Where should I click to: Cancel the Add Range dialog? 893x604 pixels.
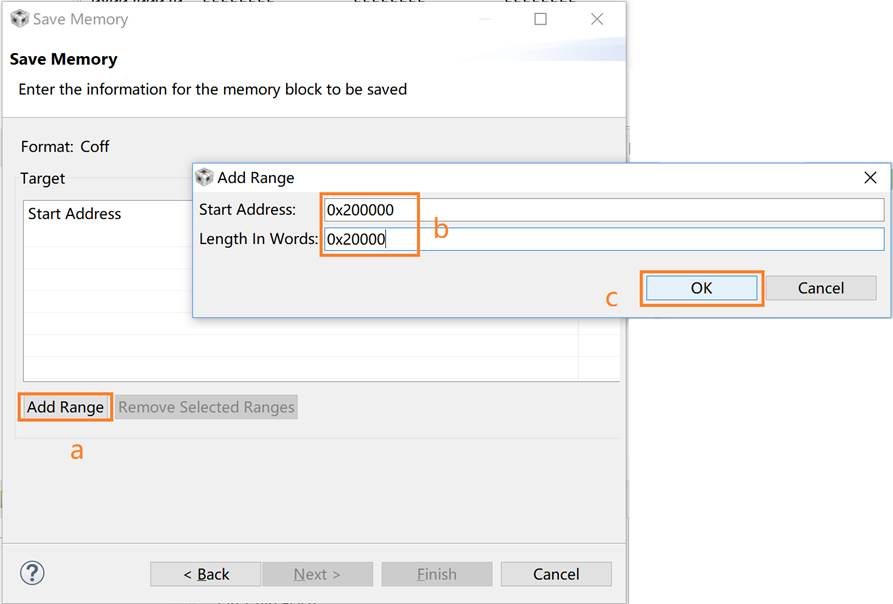tap(820, 288)
